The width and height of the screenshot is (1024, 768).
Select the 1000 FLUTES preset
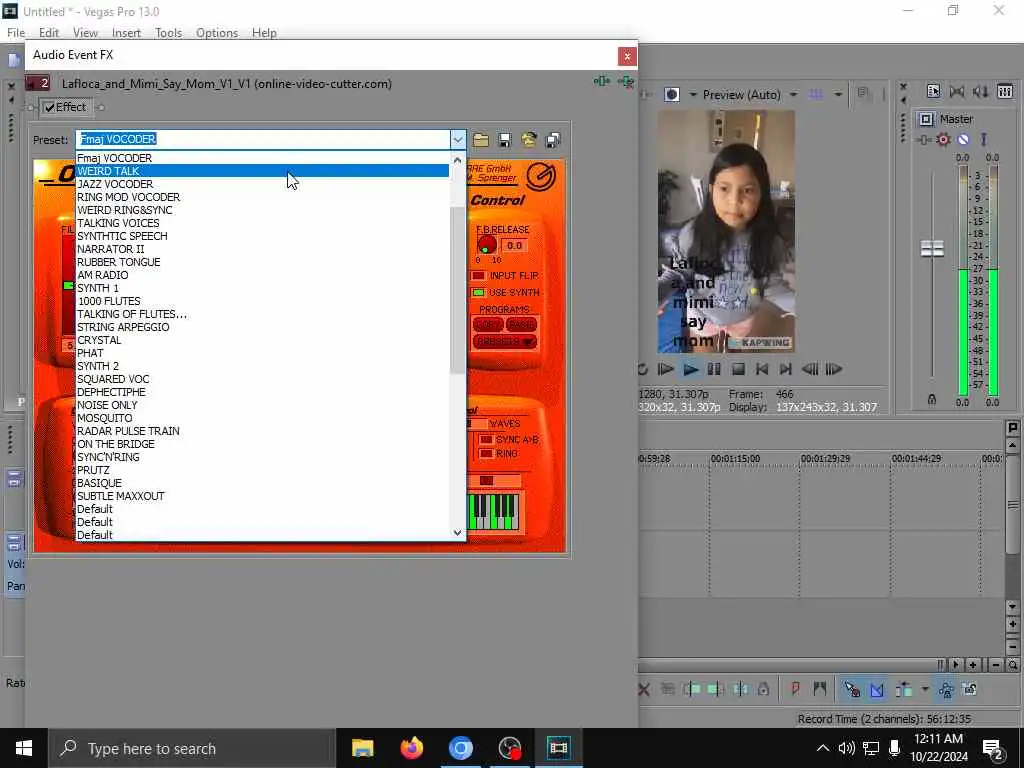tap(263, 301)
